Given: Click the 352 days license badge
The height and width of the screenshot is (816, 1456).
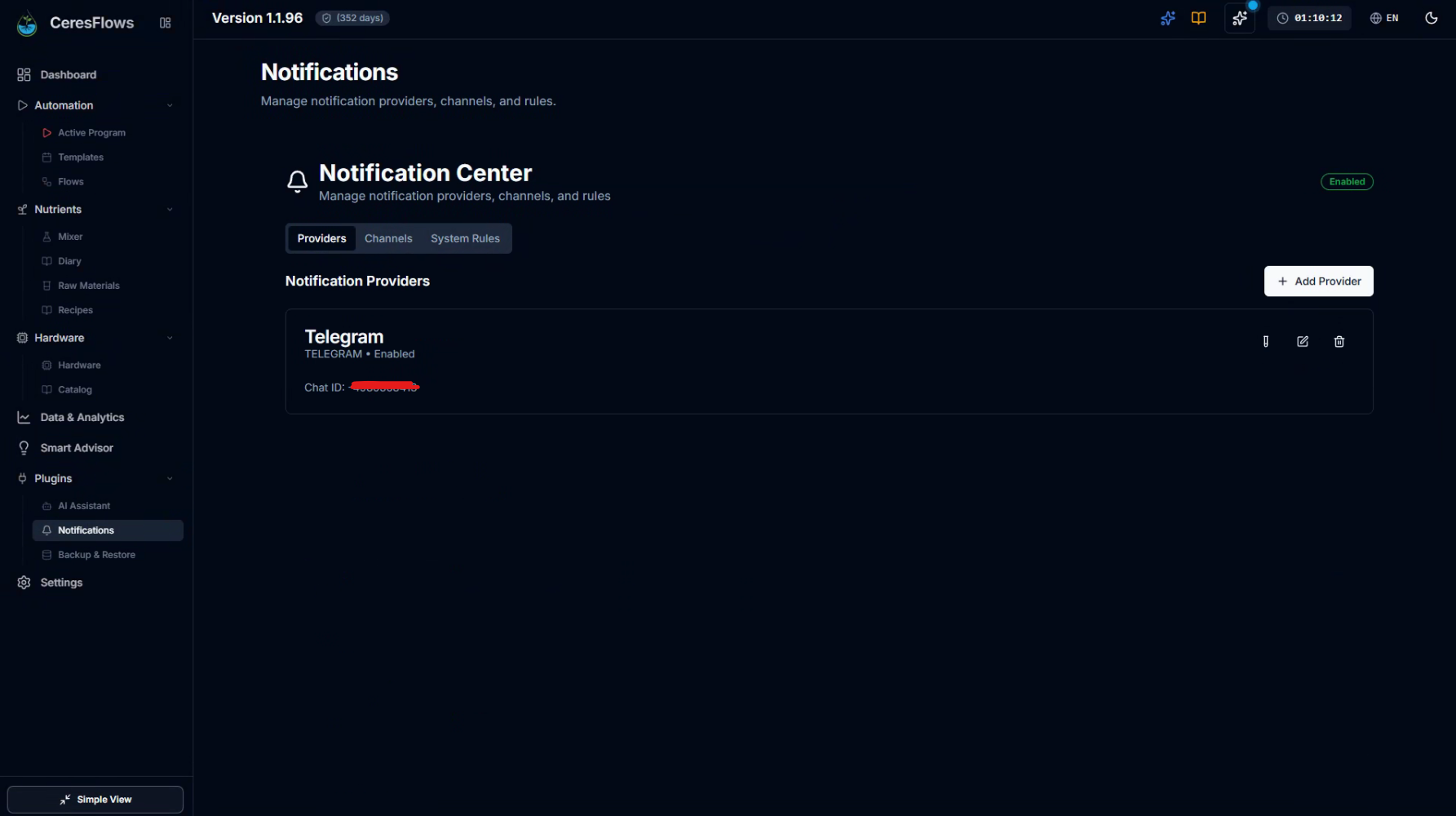Looking at the screenshot, I should point(352,18).
